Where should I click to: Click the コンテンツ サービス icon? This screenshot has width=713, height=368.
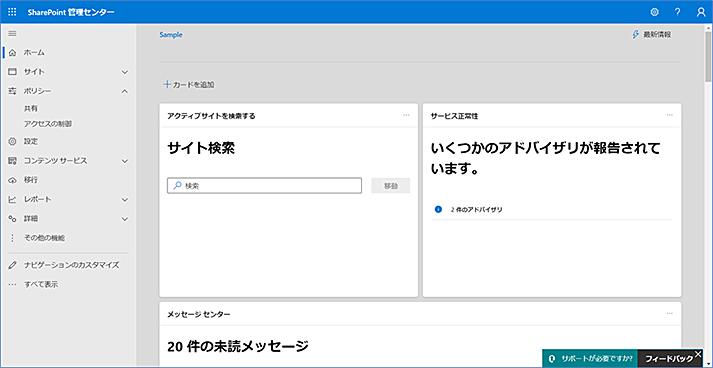[12, 161]
